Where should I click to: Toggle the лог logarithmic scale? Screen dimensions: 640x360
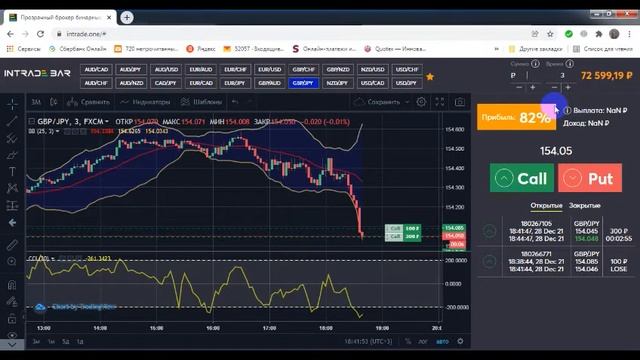(x=422, y=342)
